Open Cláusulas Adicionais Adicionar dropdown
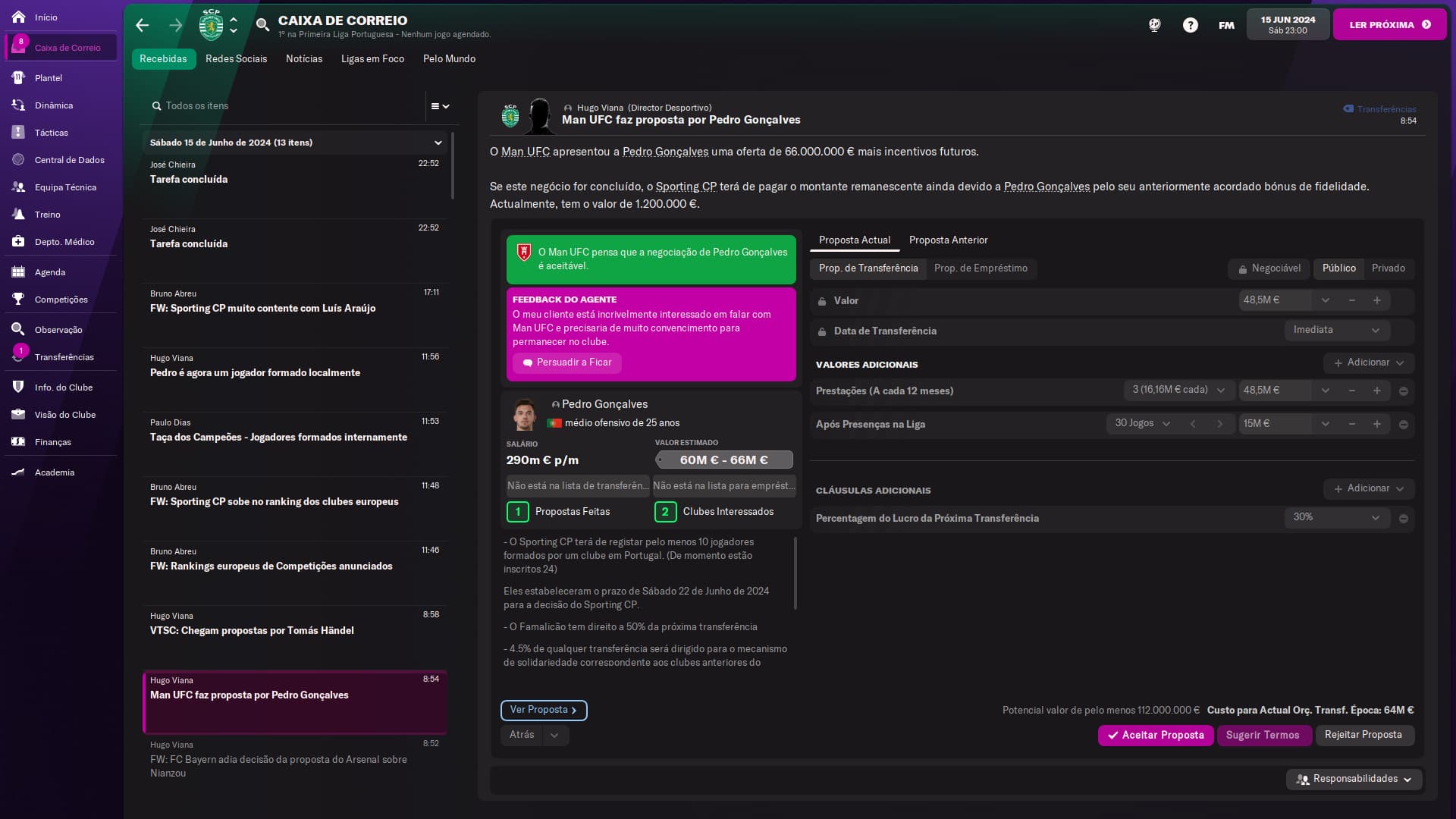Viewport: 1456px width, 819px height. tap(1369, 488)
